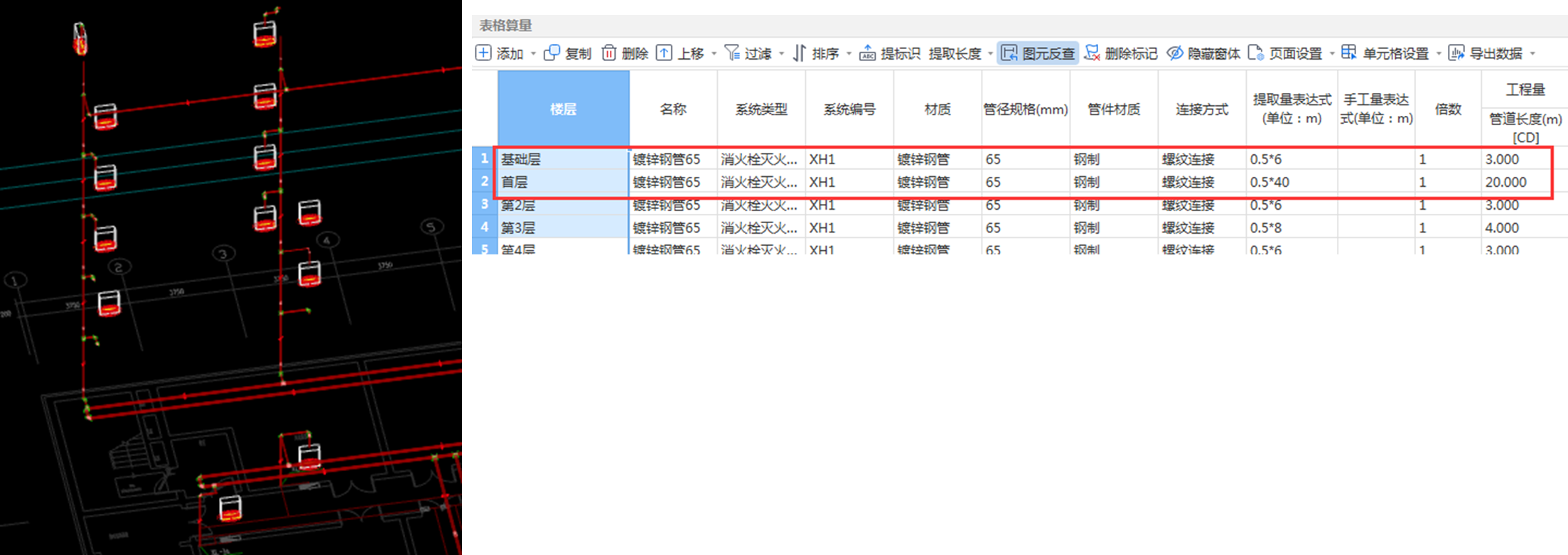Click the 楼层 column header
The image size is (1568, 555).
click(563, 109)
